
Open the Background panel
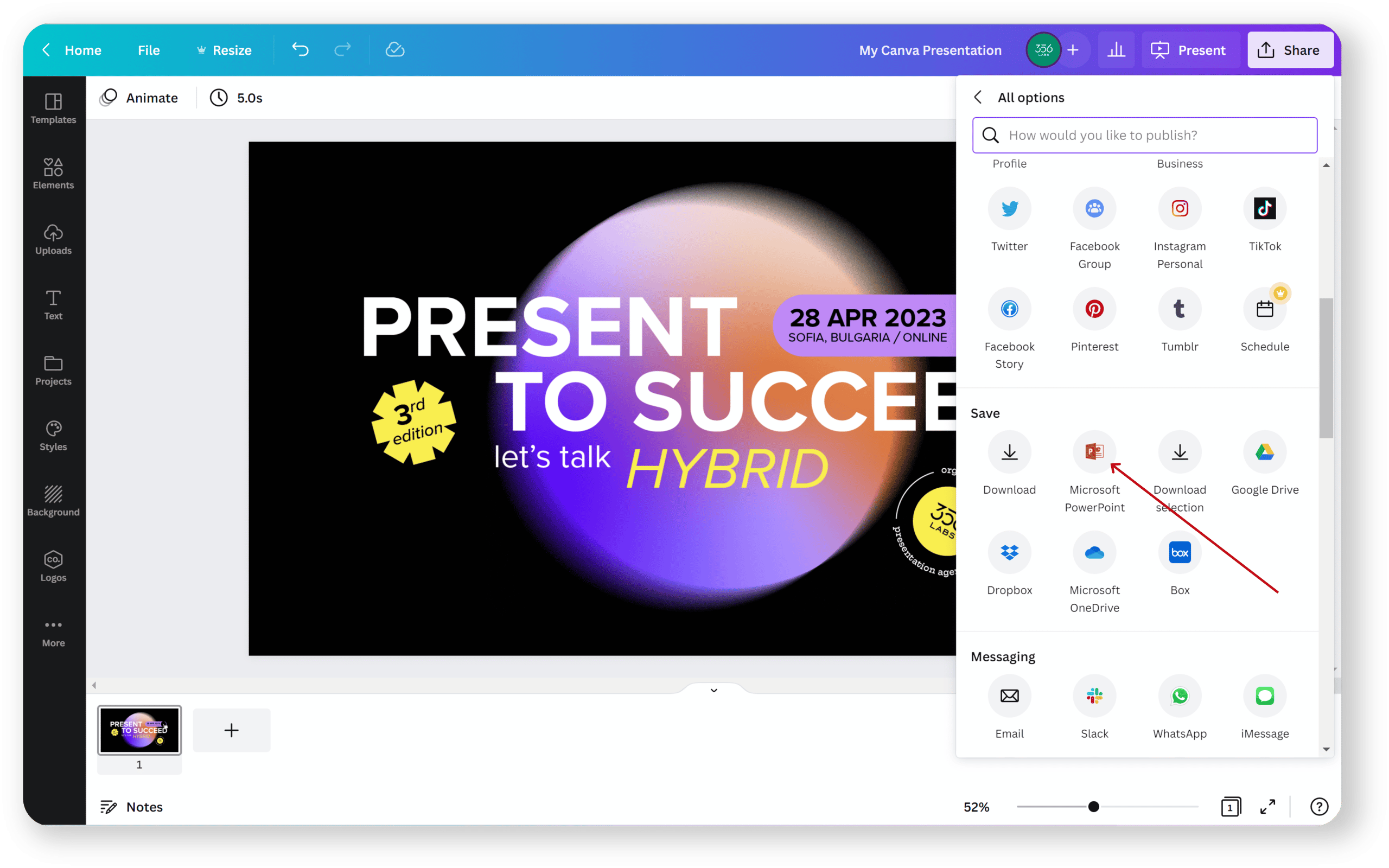pos(52,501)
